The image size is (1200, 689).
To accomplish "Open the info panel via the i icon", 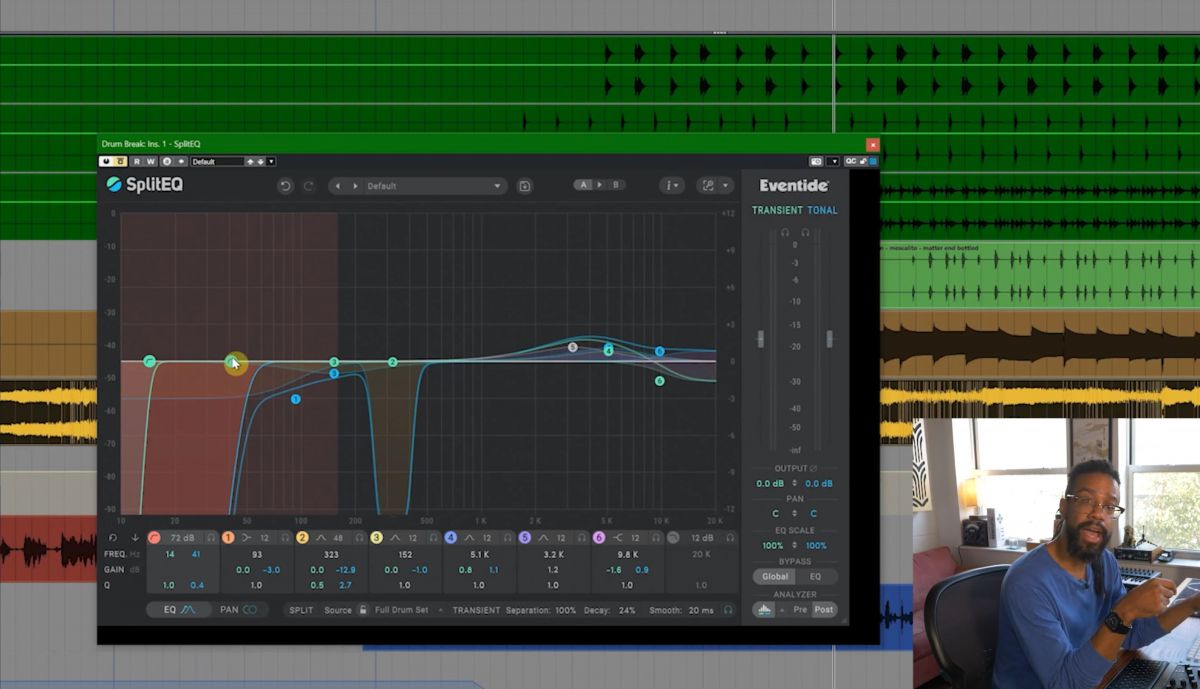I will coord(671,185).
